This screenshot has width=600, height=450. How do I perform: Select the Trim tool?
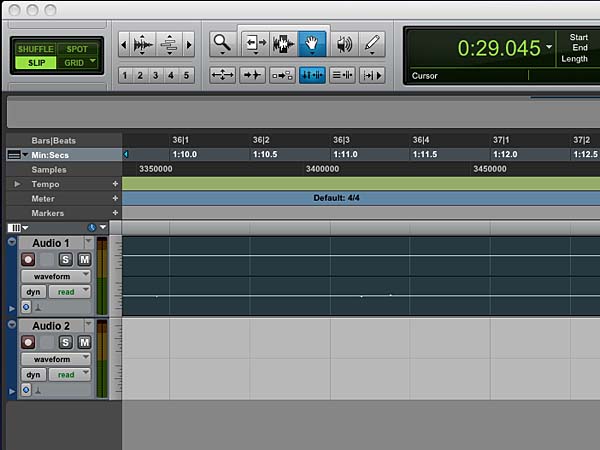[254, 44]
